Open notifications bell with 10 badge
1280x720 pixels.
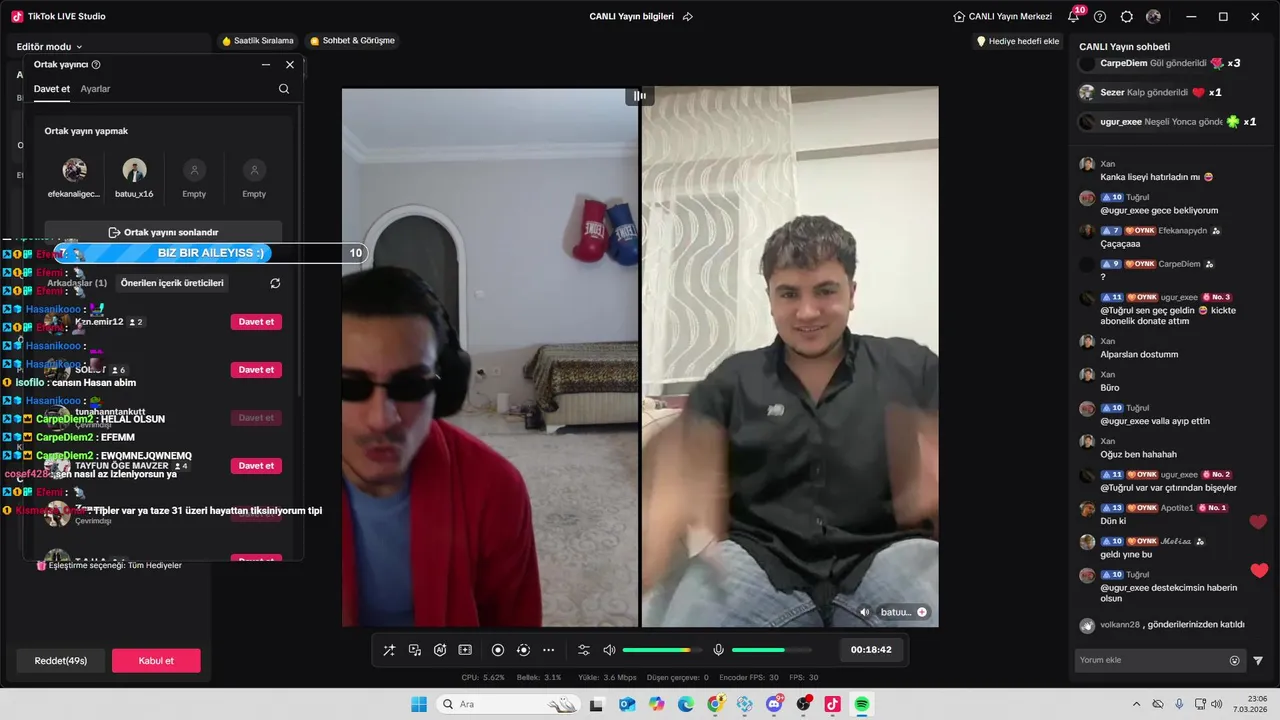point(1075,16)
